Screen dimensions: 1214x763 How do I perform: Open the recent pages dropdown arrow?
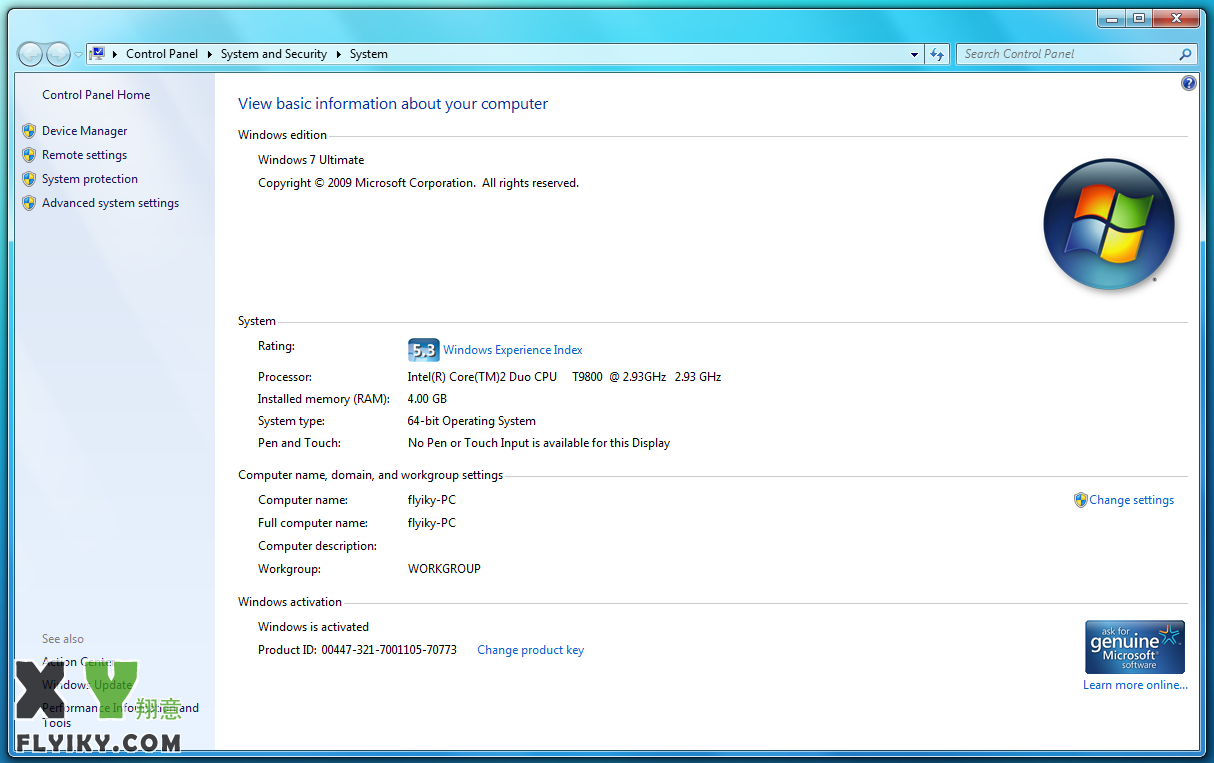[78, 55]
